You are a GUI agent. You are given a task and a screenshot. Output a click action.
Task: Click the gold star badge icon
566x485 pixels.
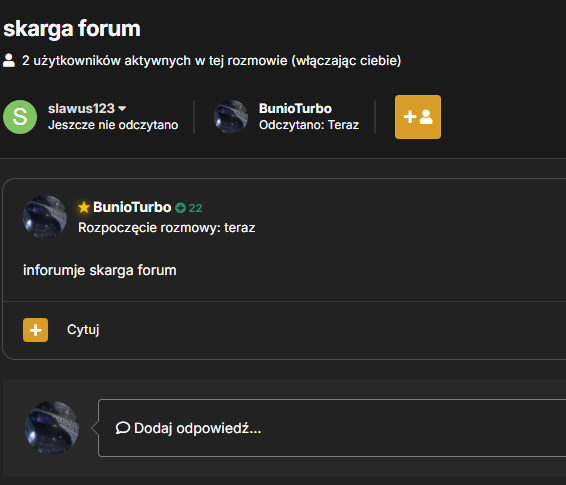tap(84, 207)
